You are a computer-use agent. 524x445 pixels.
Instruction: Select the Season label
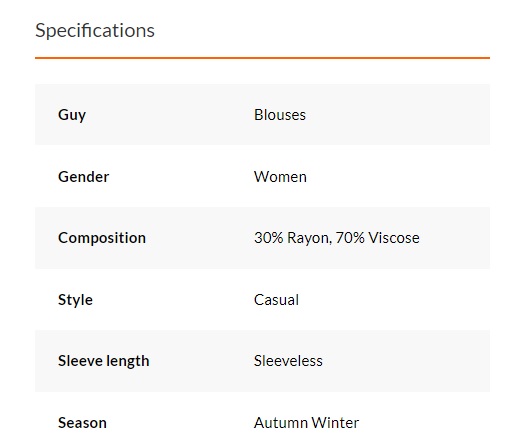pos(82,423)
